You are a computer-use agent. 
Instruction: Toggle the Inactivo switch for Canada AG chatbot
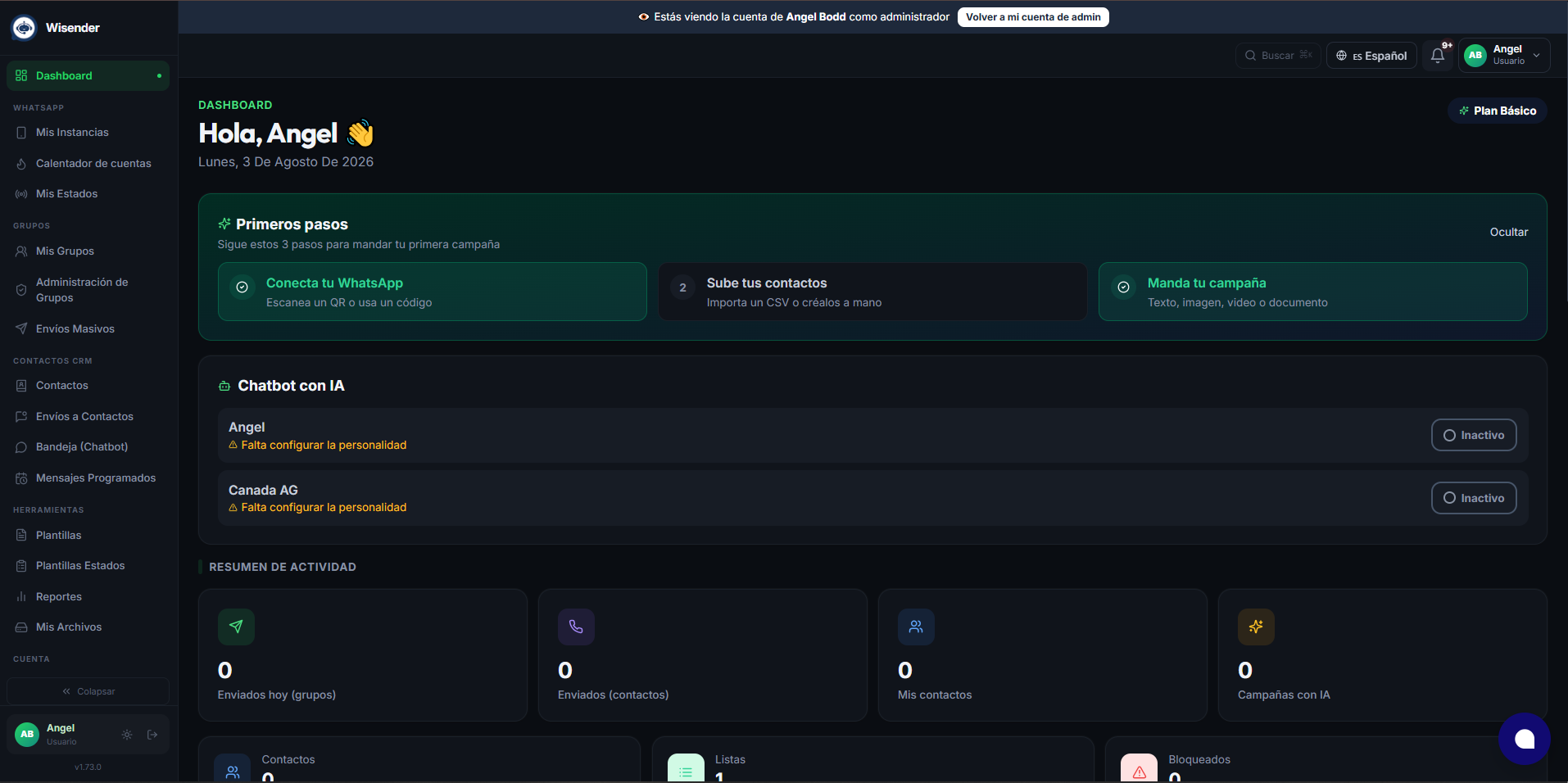(x=1473, y=498)
